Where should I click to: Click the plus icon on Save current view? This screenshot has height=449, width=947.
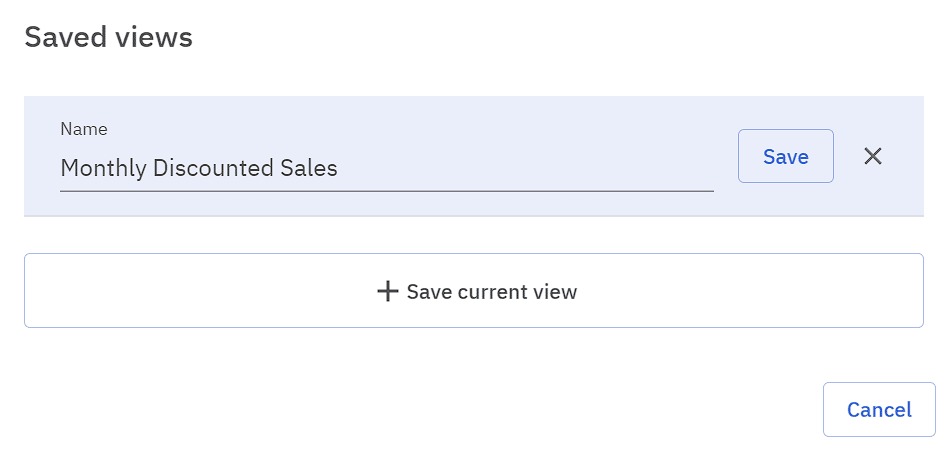[387, 291]
